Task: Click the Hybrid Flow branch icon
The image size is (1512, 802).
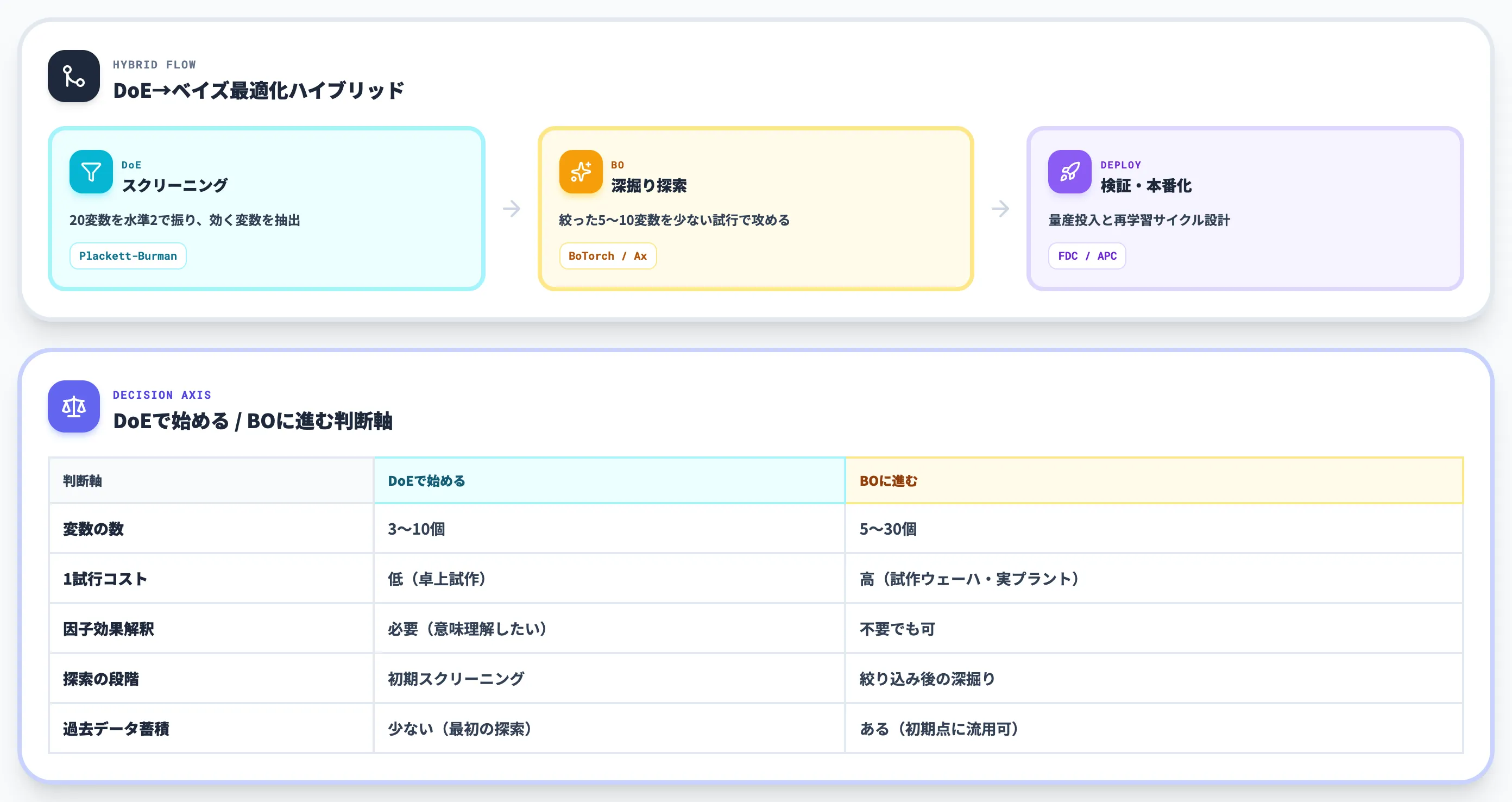Action: click(74, 76)
